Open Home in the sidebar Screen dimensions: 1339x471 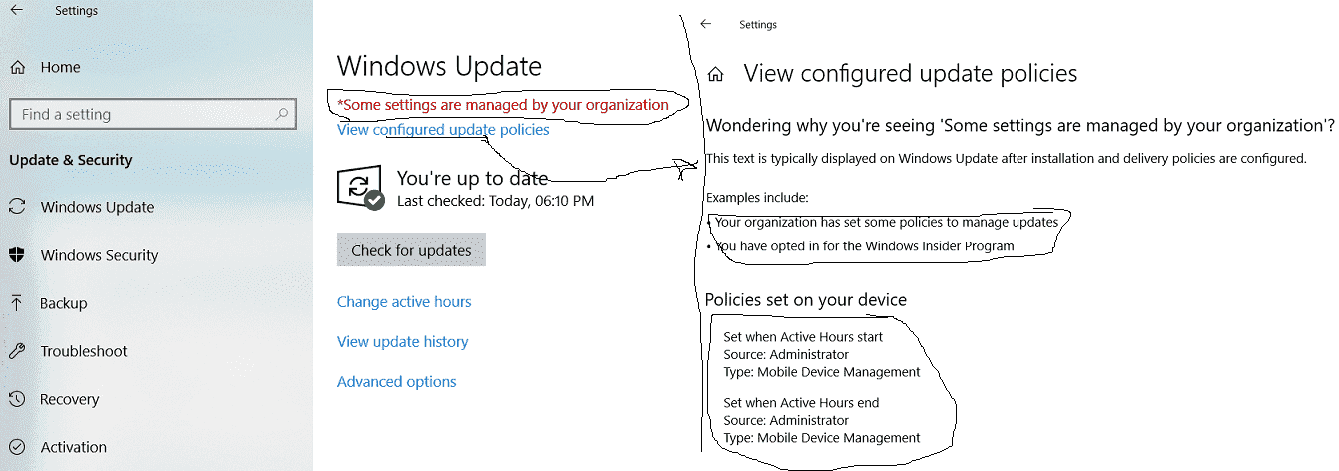[60, 67]
